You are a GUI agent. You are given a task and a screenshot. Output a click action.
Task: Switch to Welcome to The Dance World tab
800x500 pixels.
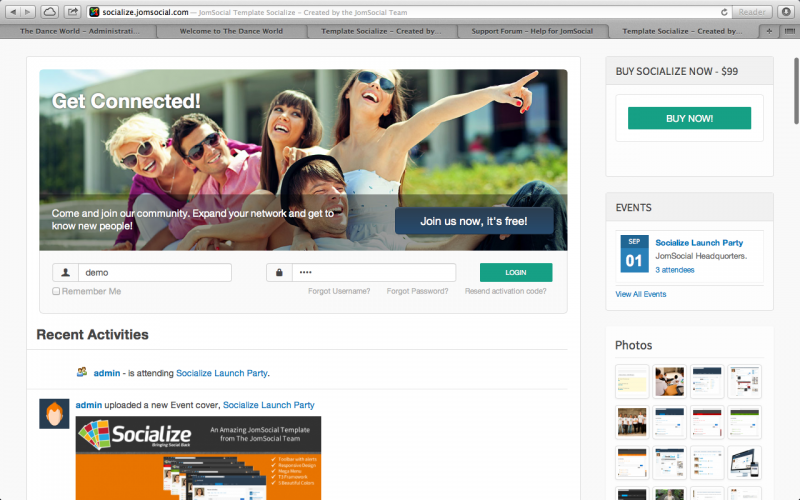pyautogui.click(x=231, y=31)
